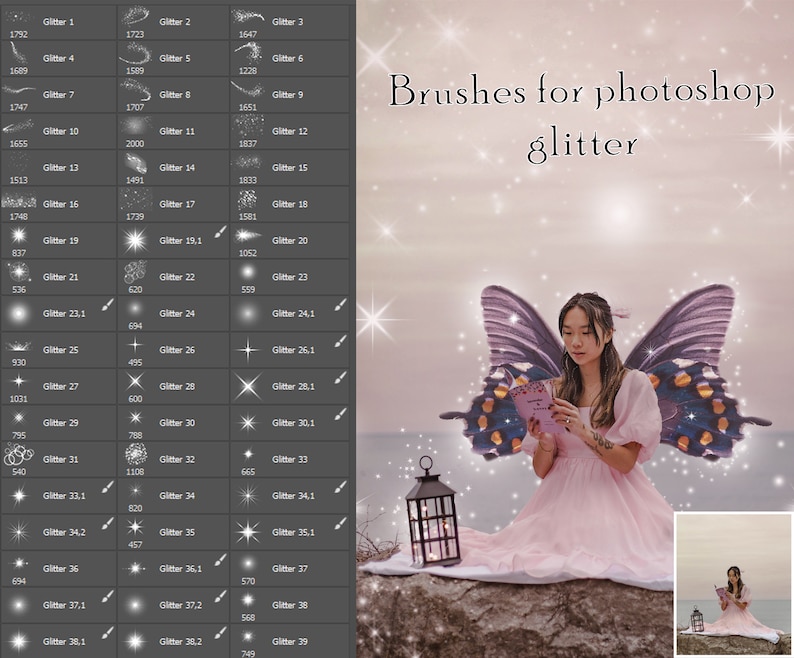Select the Glitter 19,1 tool preset
The width and height of the screenshot is (794, 658).
(174, 241)
